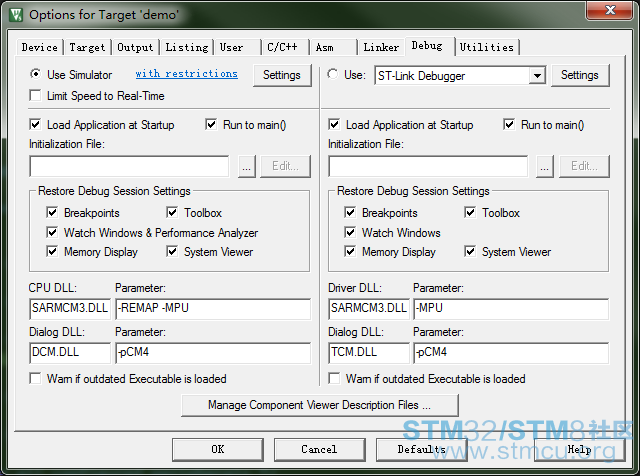Expand the ST-Link Debugger dropdown

tap(537, 76)
